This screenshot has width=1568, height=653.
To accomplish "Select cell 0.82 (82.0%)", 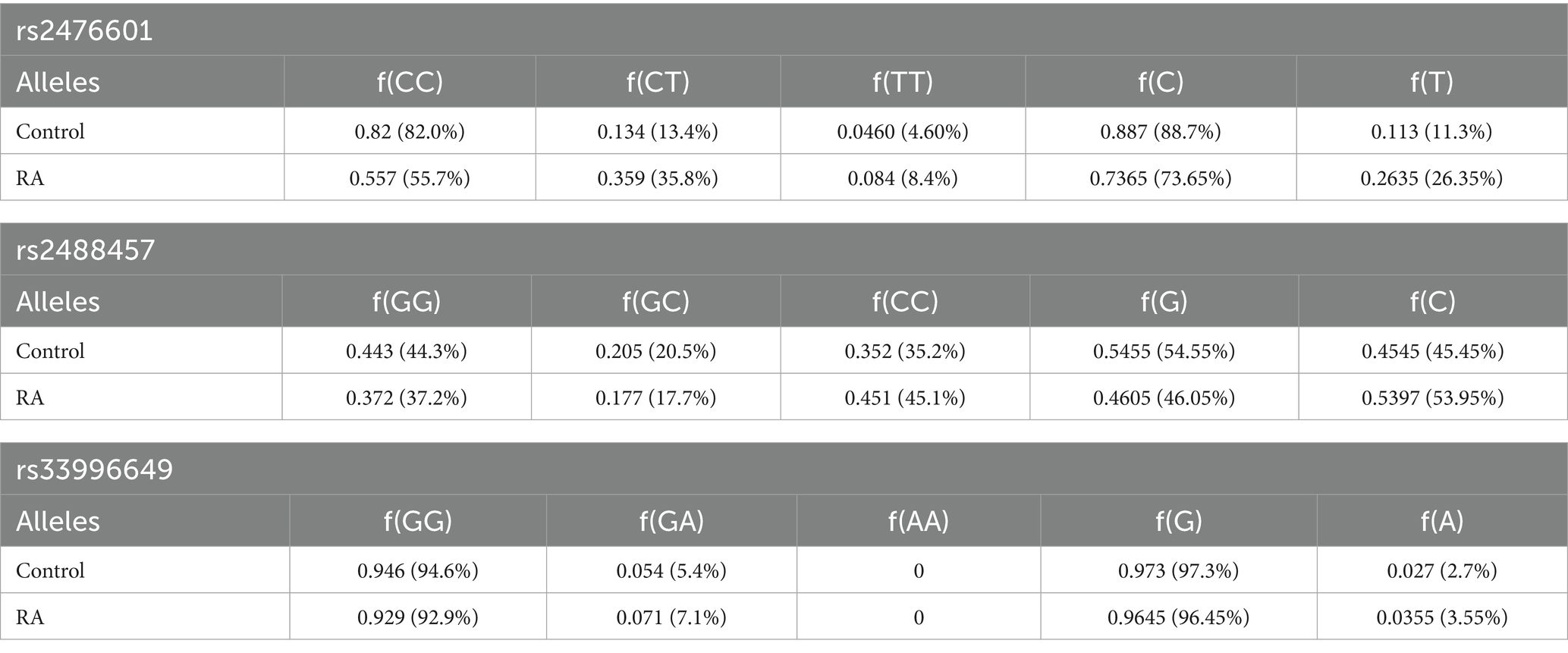I will (410, 132).
